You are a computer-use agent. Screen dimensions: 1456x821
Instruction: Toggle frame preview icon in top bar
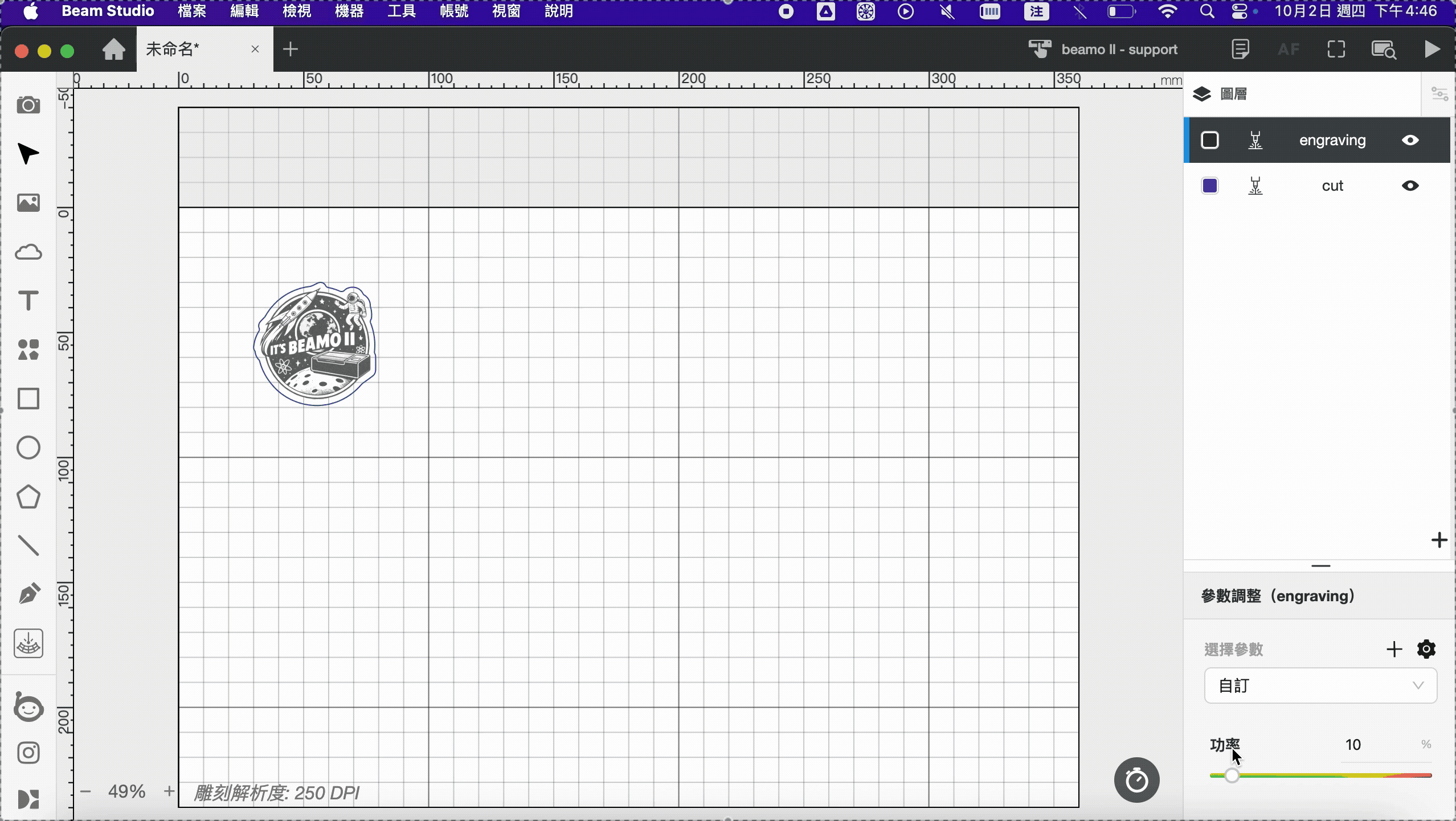pyautogui.click(x=1336, y=50)
